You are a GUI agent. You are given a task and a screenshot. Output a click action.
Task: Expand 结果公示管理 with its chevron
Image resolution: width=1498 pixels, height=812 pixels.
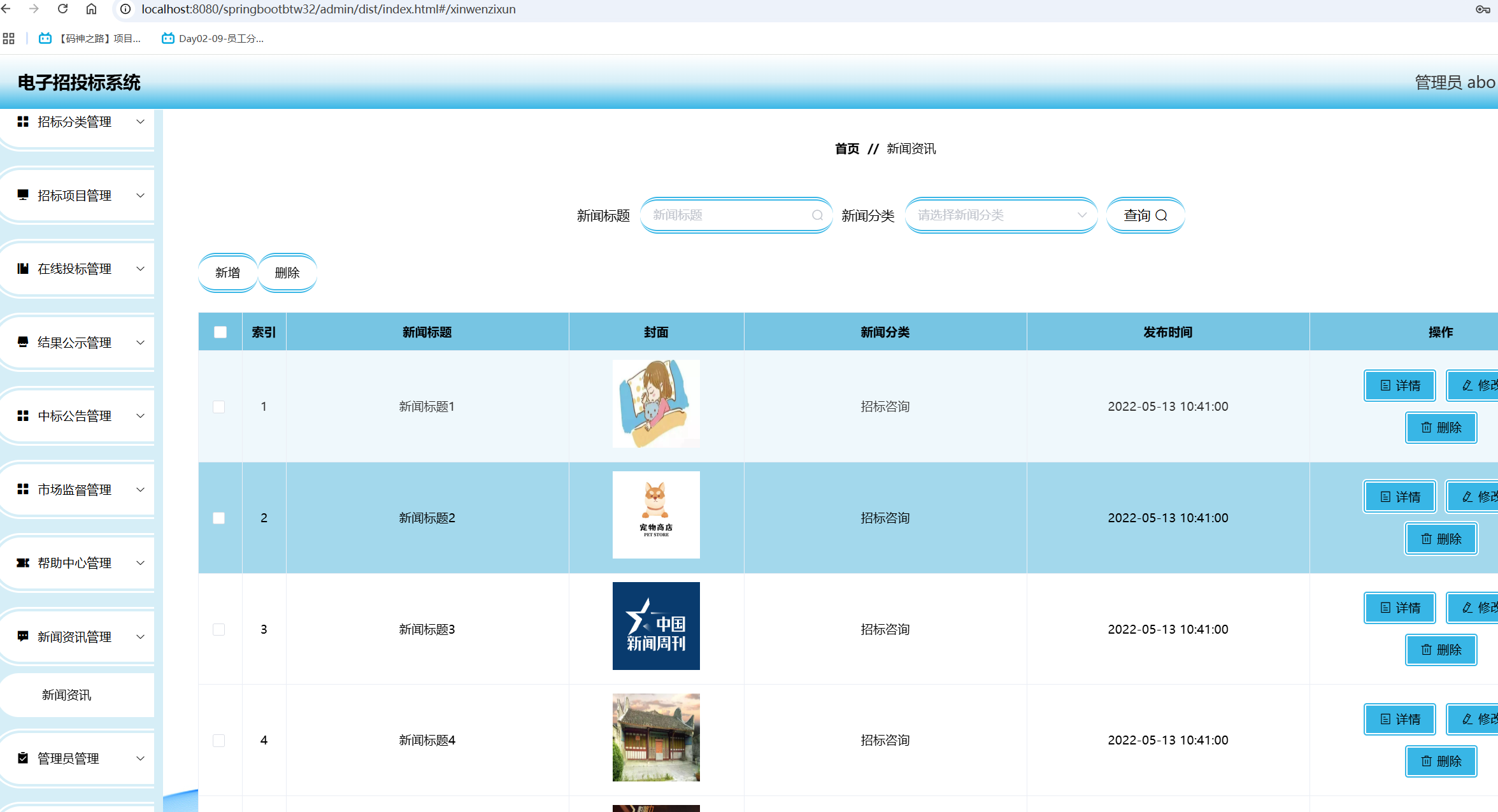(x=141, y=342)
